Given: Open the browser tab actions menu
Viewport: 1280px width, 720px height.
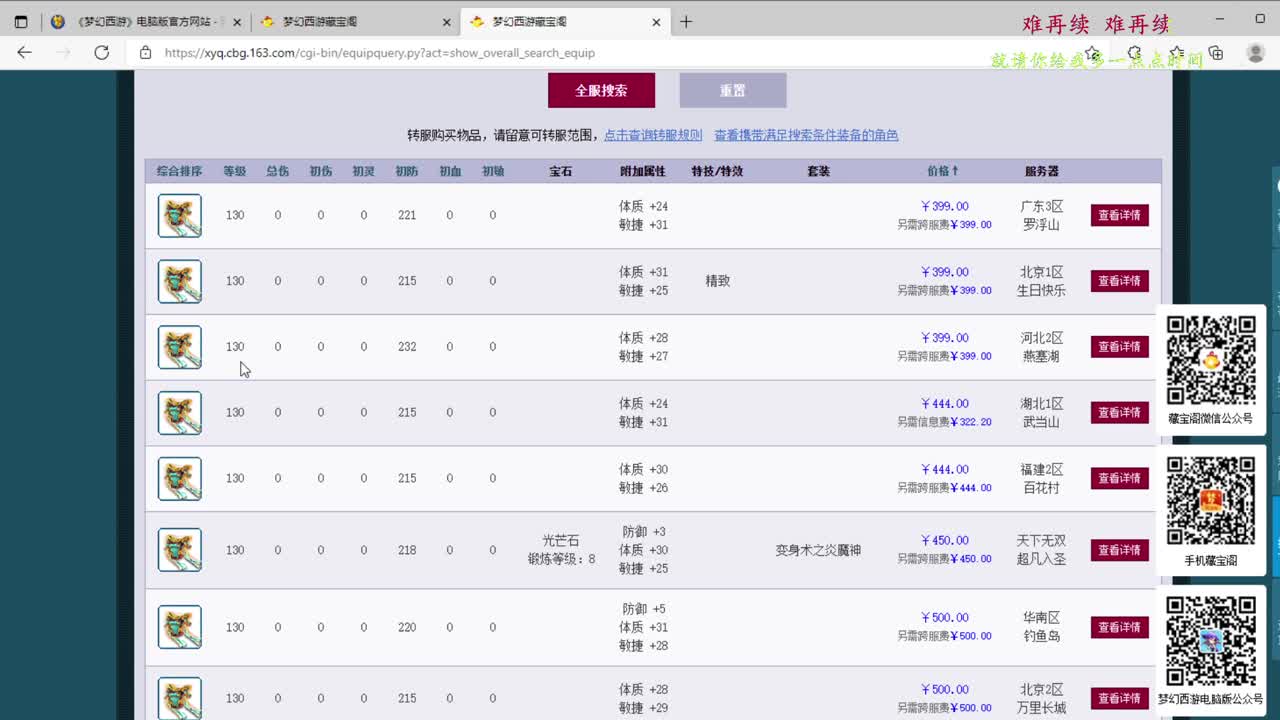Looking at the screenshot, I should 21,21.
